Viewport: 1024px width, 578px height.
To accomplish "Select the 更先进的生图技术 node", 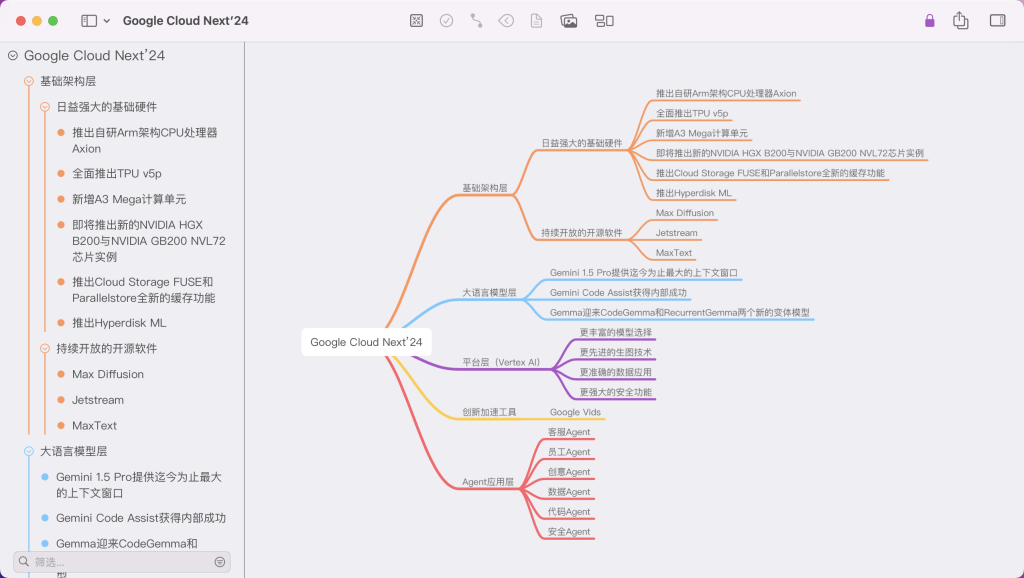I will [x=616, y=352].
